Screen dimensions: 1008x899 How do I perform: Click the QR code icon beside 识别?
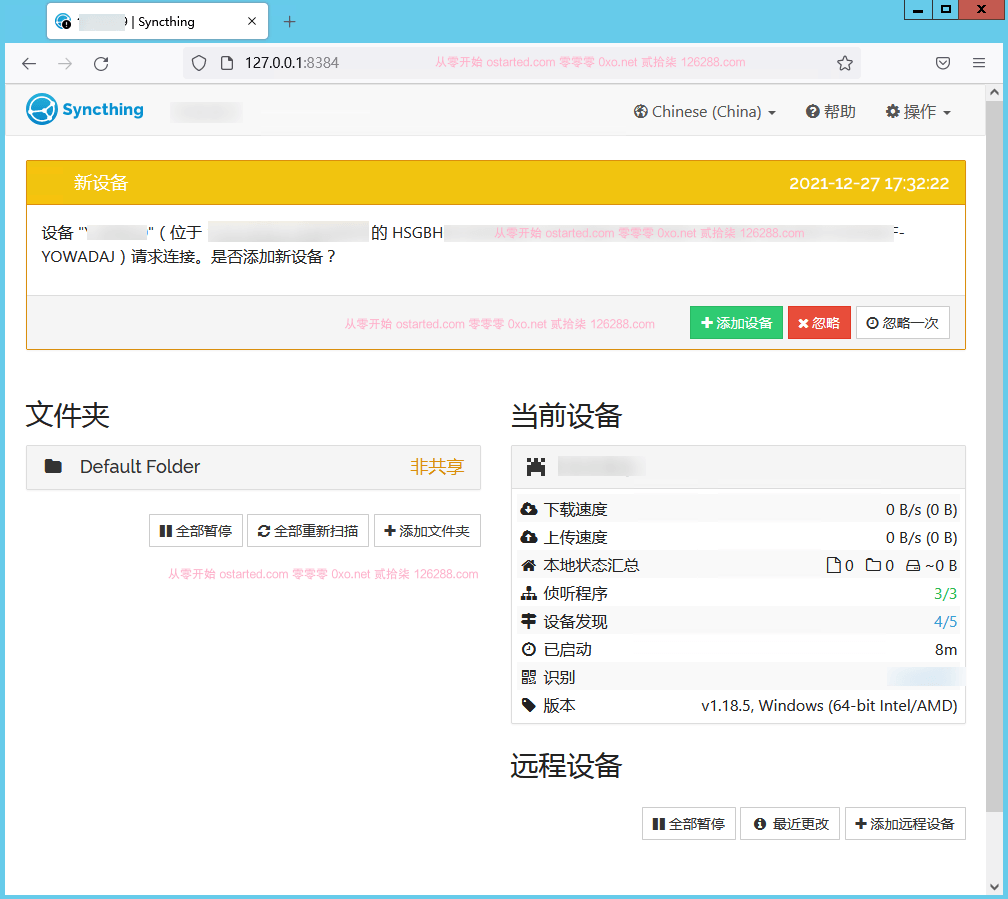(528, 677)
